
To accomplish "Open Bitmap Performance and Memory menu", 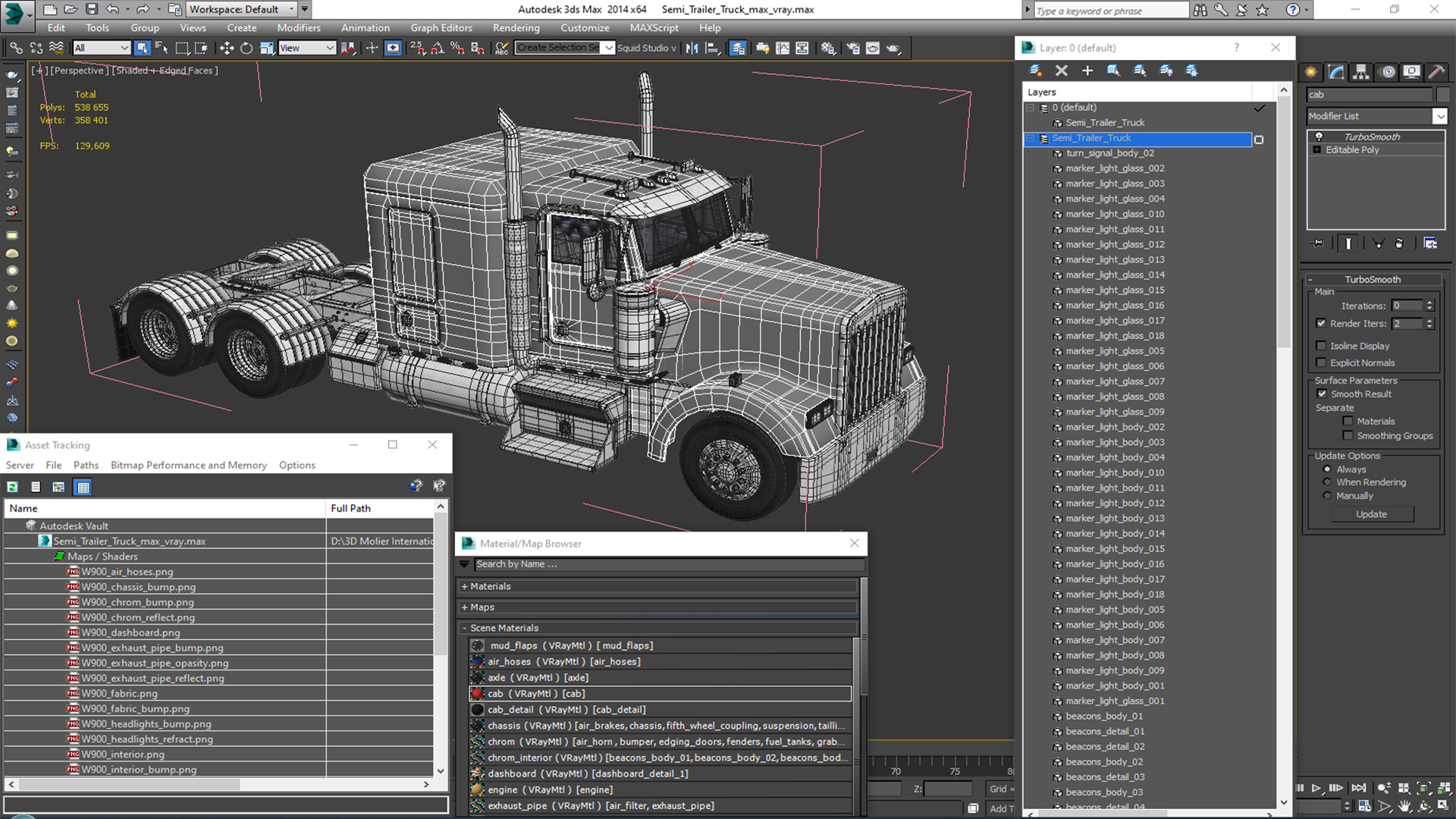I will click(189, 465).
